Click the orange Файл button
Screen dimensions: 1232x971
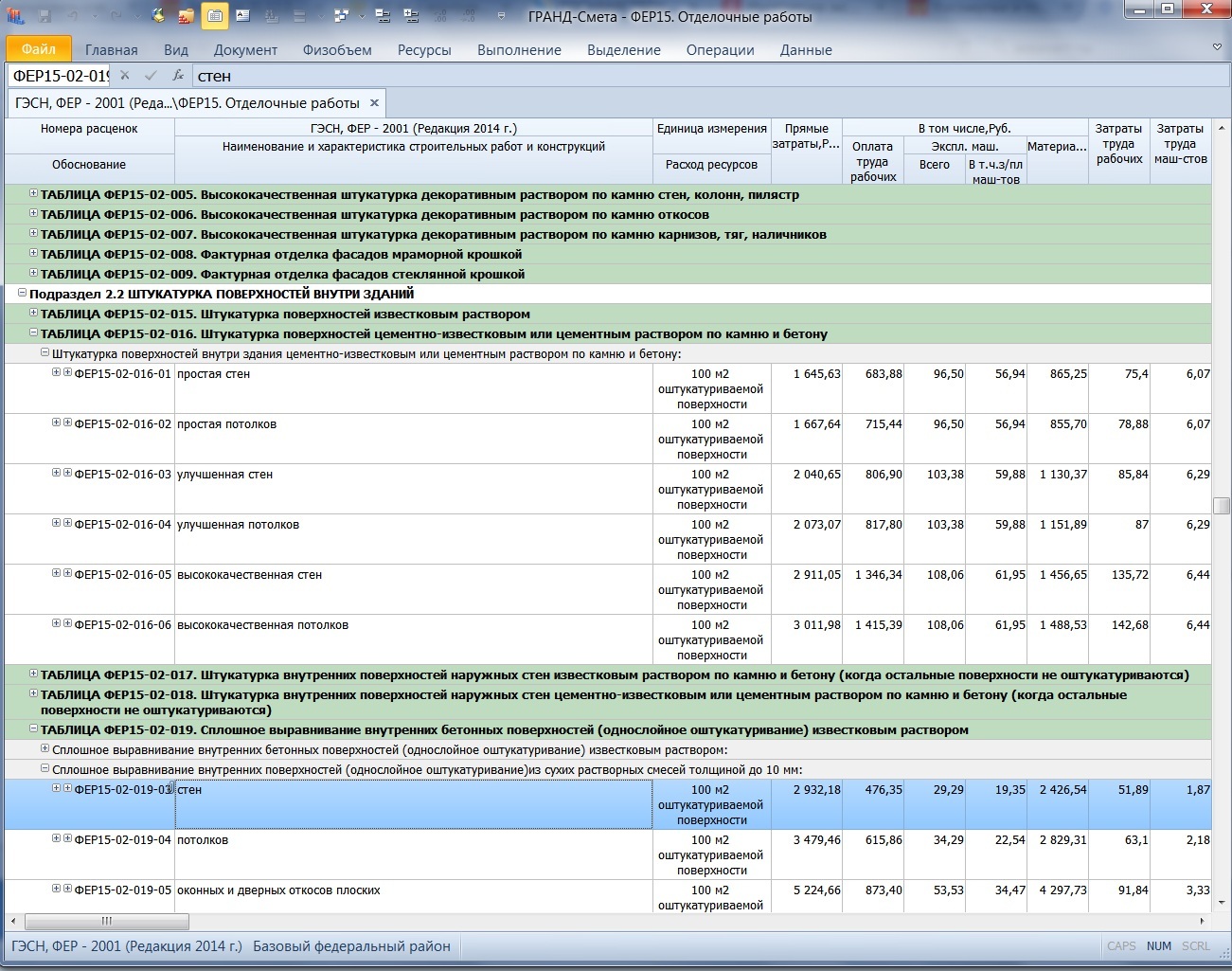39,49
